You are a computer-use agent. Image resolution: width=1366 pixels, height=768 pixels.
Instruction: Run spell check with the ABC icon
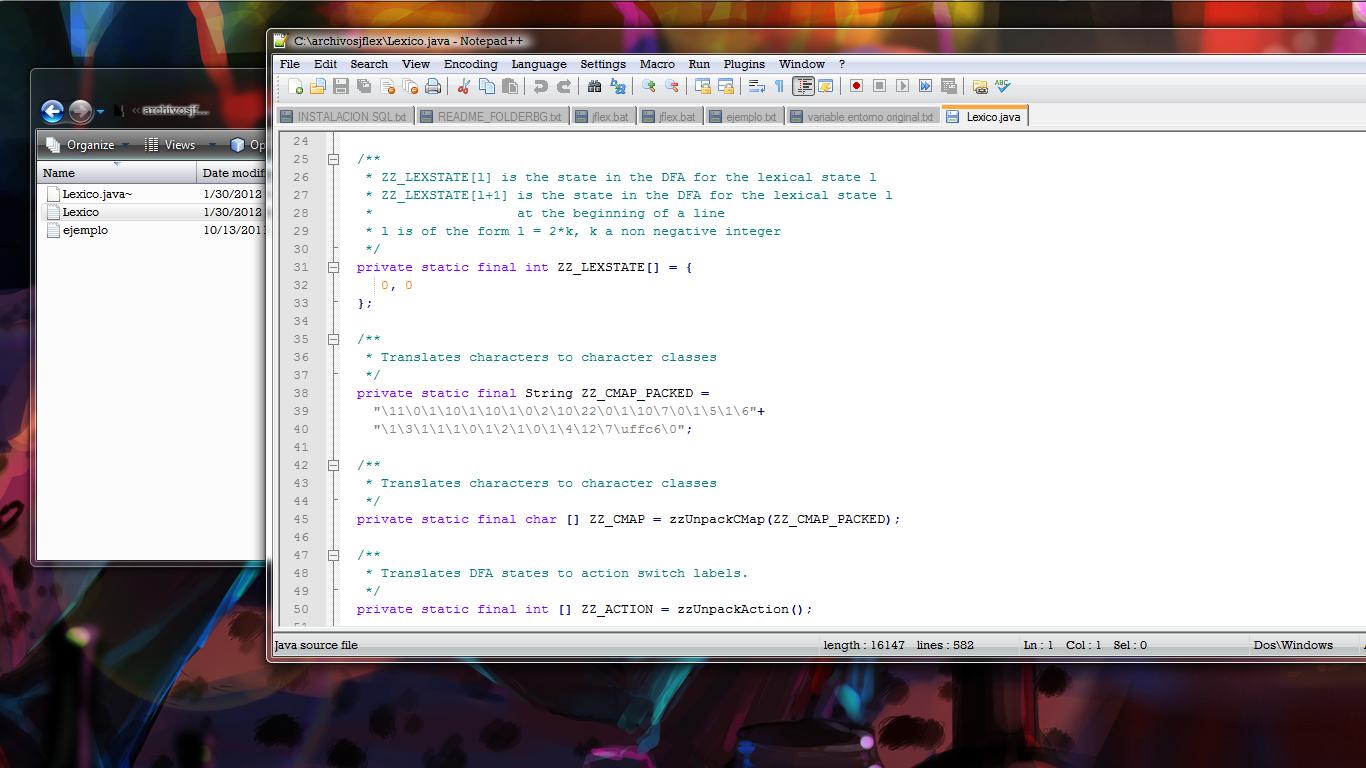[1002, 88]
